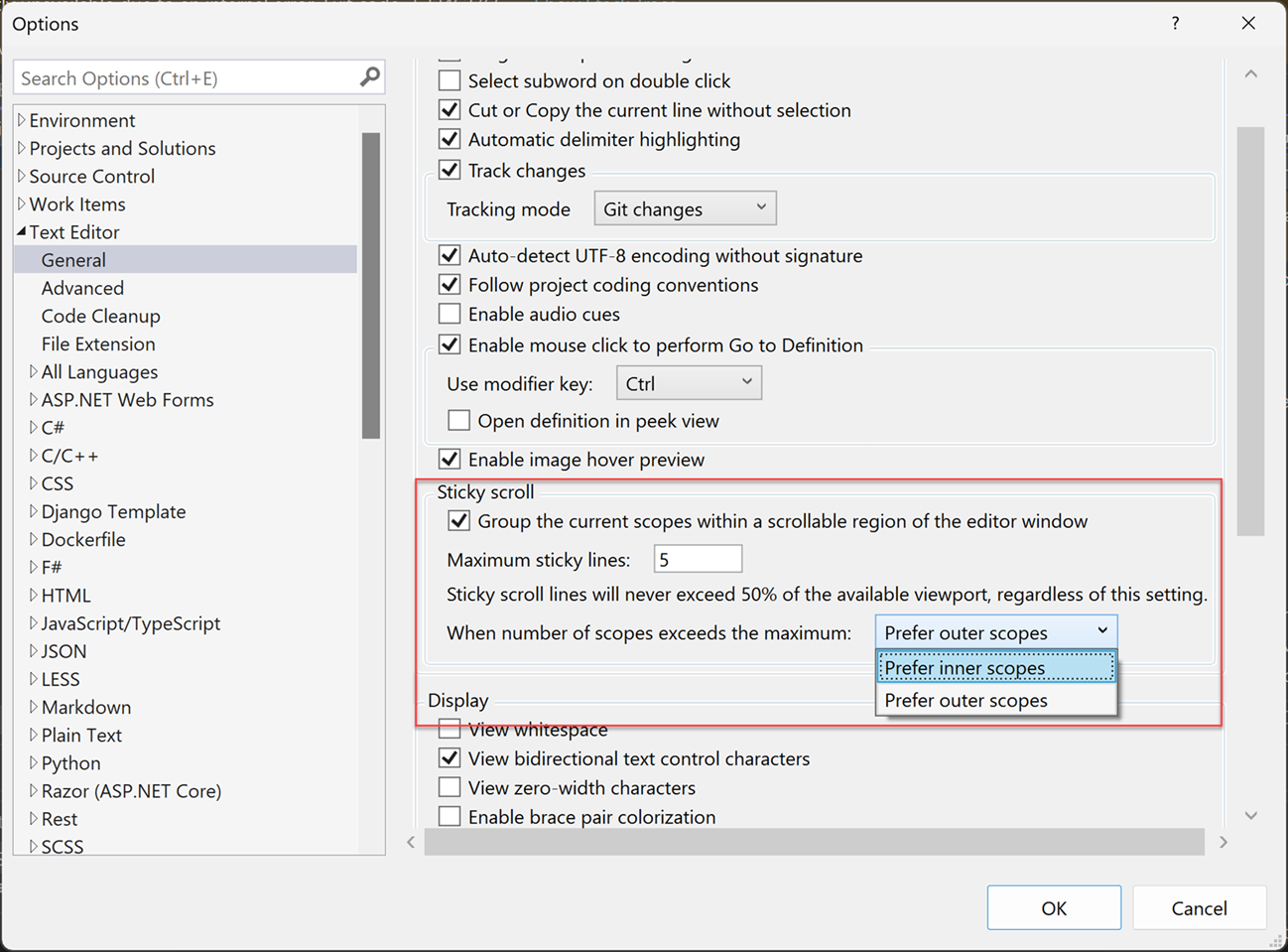The image size is (1288, 952).
Task: Click the OK button
Action: tap(1054, 907)
